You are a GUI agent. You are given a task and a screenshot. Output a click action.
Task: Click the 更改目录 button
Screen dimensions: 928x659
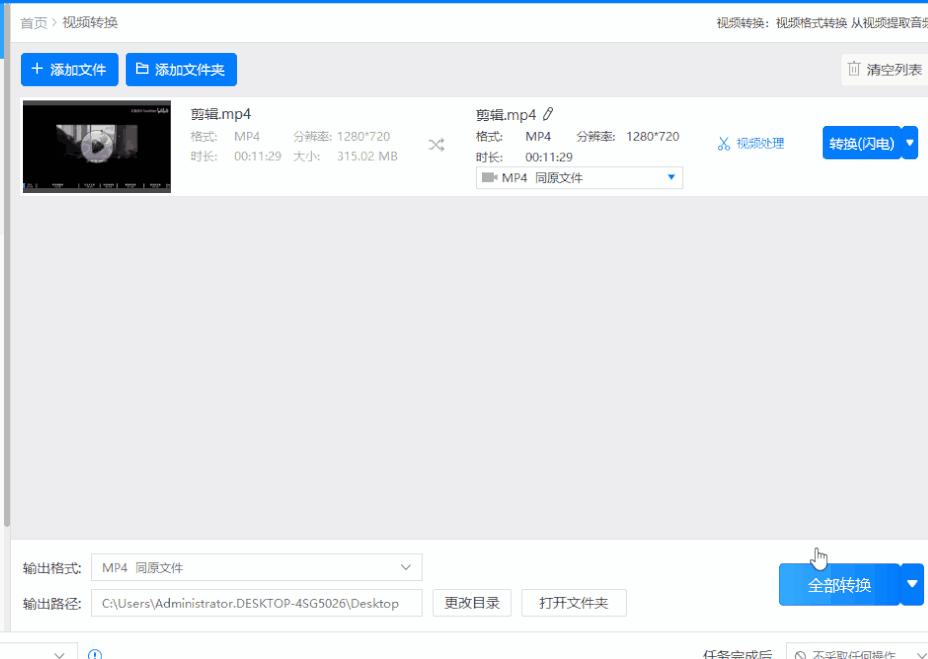pos(470,602)
